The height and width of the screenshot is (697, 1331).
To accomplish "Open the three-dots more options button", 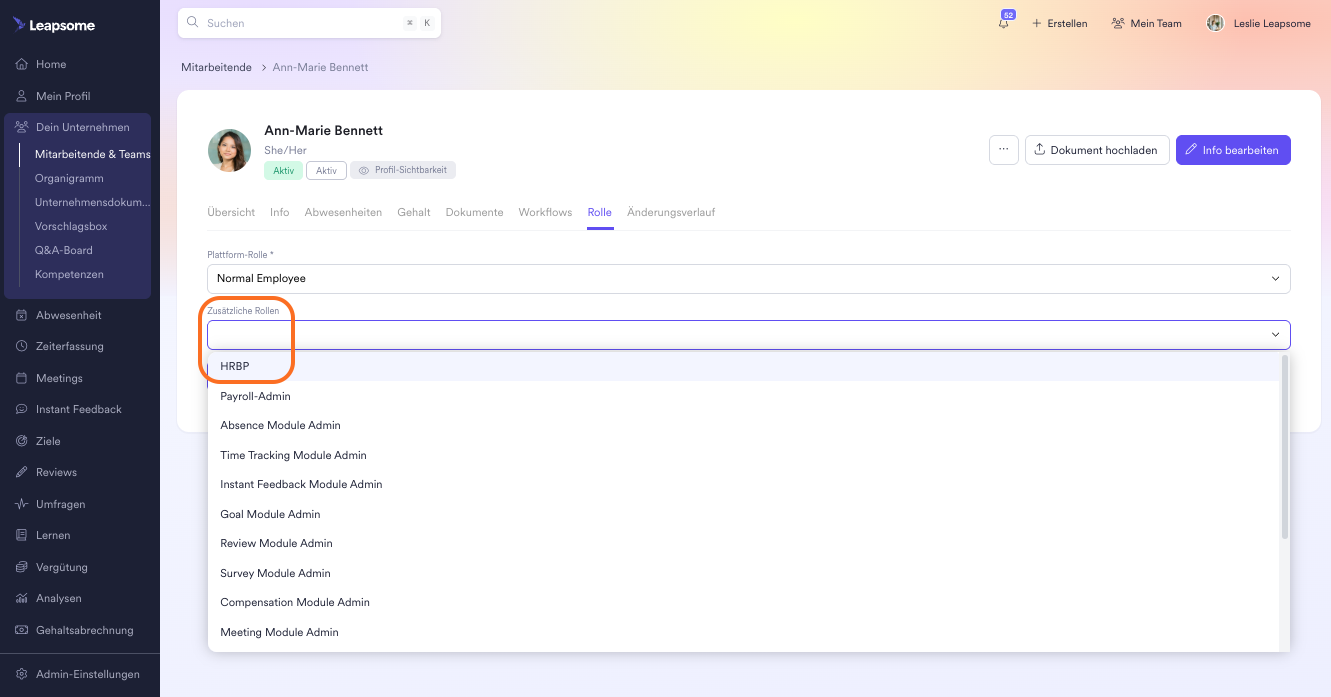I will [x=1003, y=150].
